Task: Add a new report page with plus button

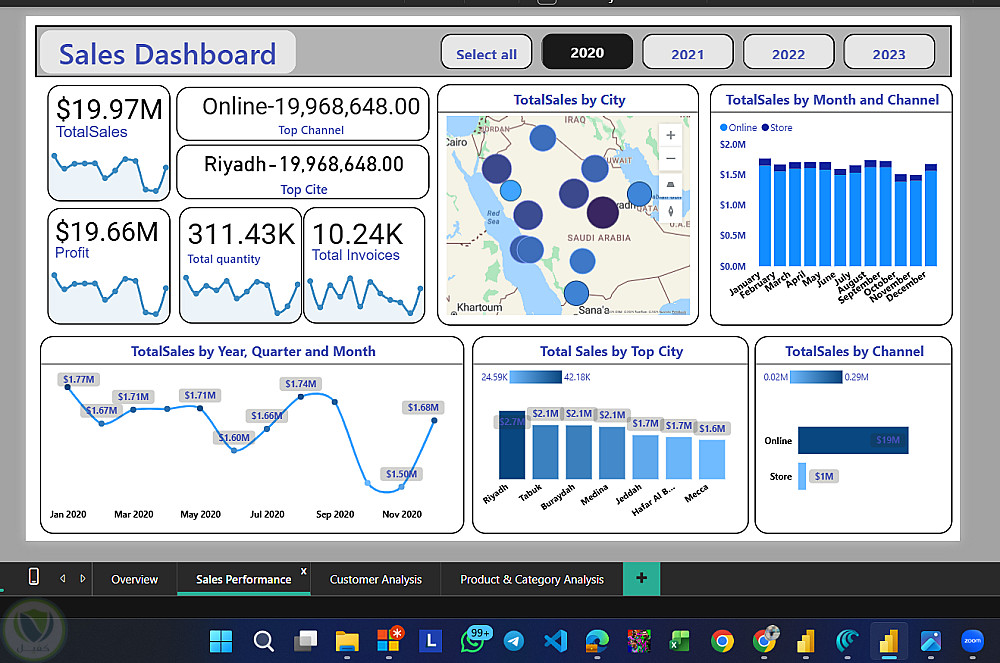Action: pyautogui.click(x=642, y=578)
